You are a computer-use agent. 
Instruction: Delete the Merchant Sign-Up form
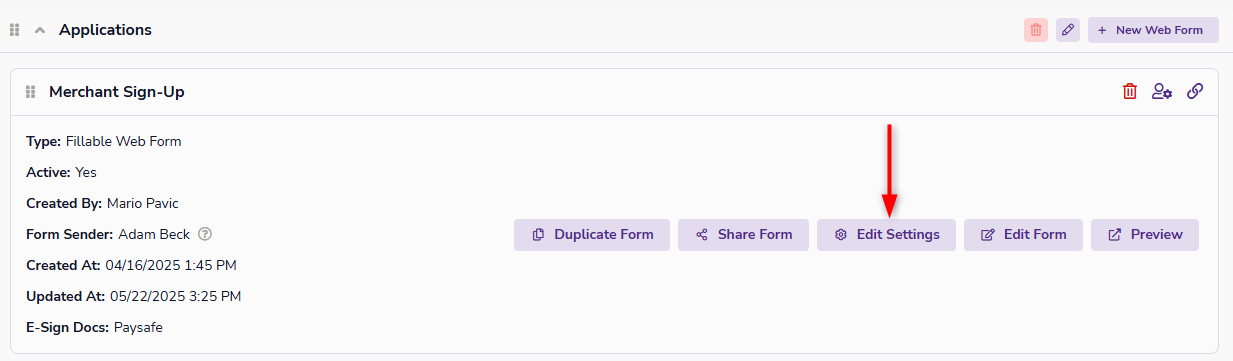coord(1130,92)
